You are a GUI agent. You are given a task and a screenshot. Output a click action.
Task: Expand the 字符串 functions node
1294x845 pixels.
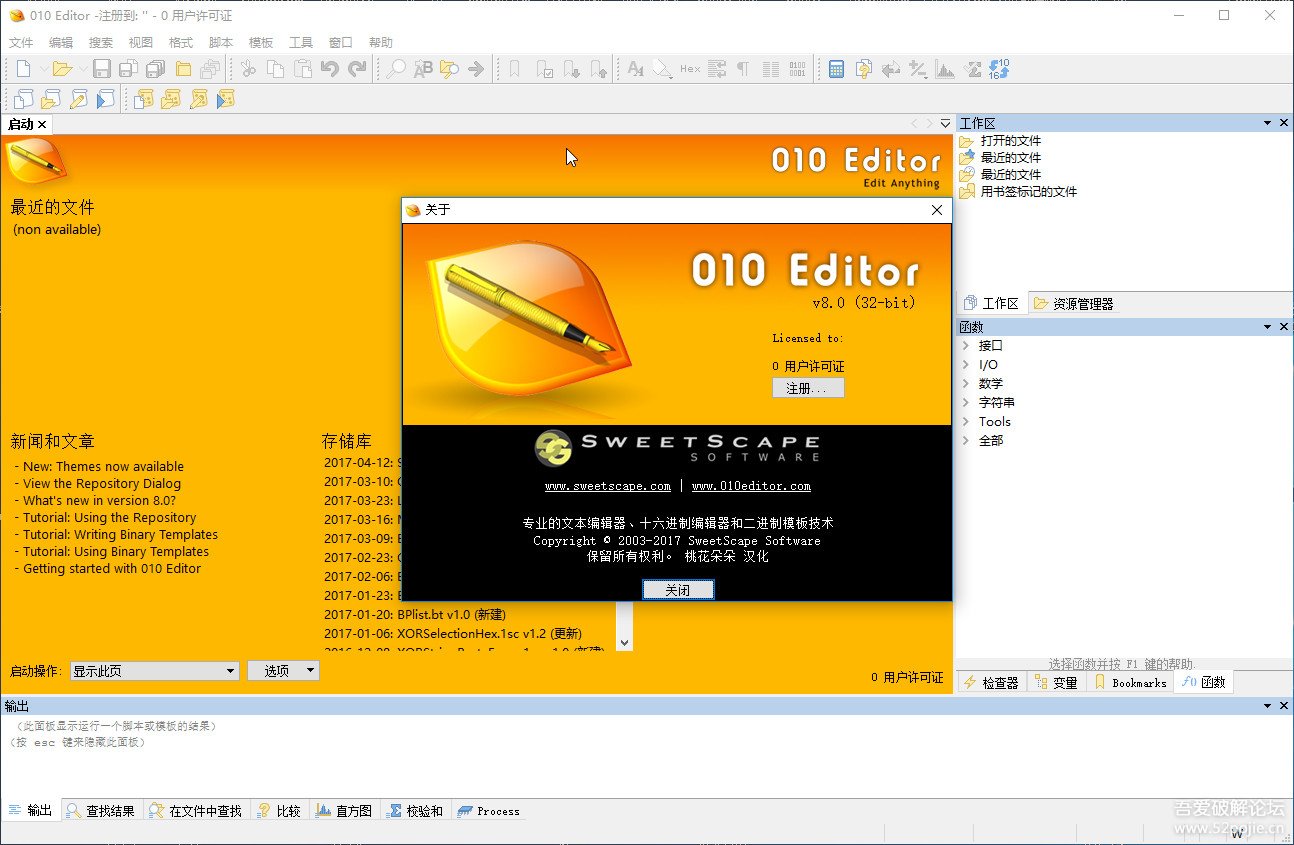966,403
